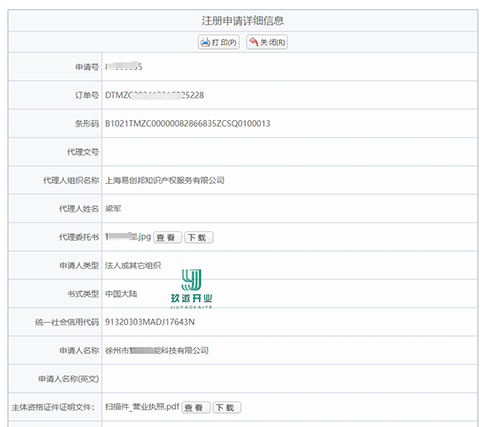Click the 玖邀开业 green logo watermark
The width and height of the screenshot is (500, 427).
pyautogui.click(x=191, y=289)
